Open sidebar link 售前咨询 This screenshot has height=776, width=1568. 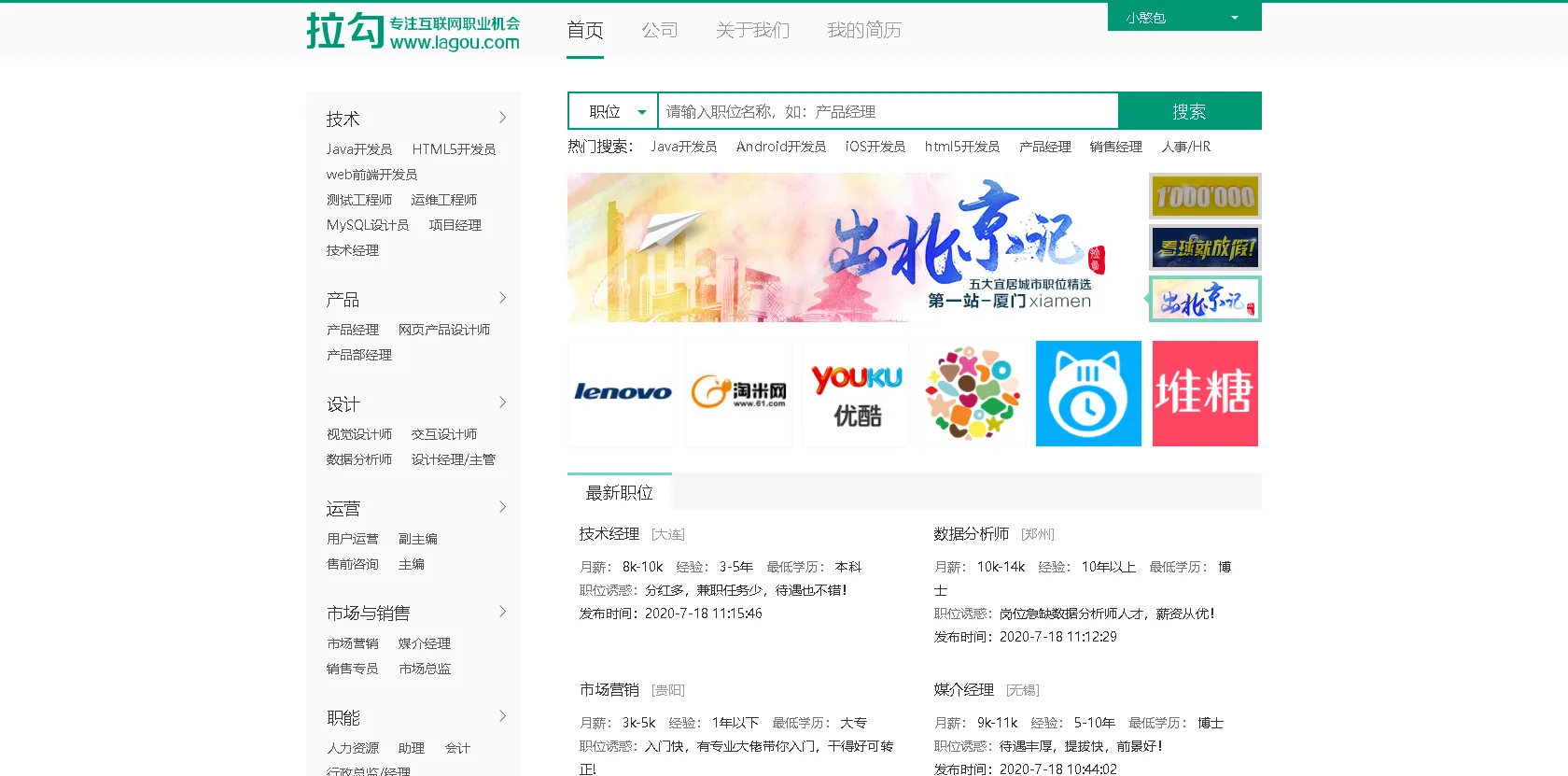[x=353, y=564]
